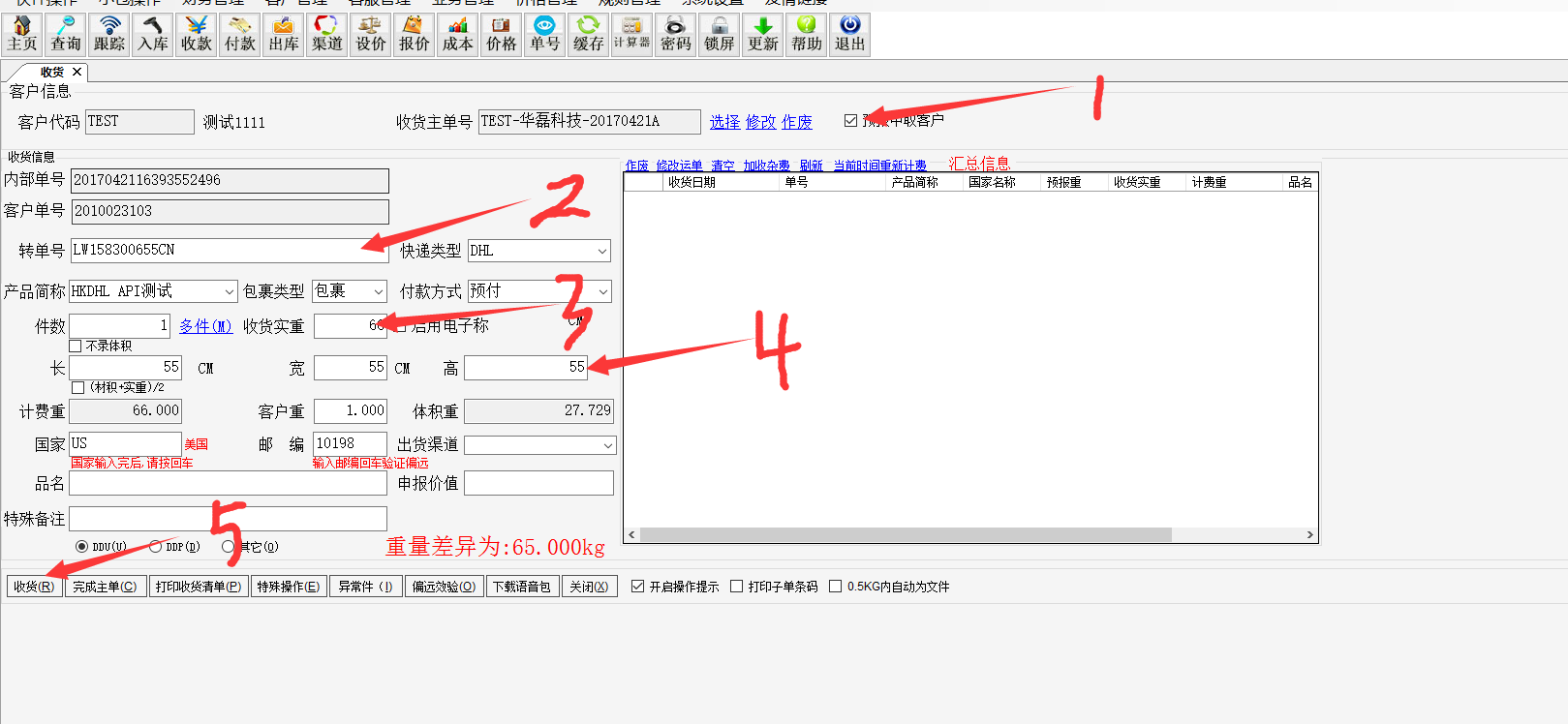The width and height of the screenshot is (1568, 724).
Task: Click the horizontal scrollbar under the table
Action: click(x=905, y=535)
